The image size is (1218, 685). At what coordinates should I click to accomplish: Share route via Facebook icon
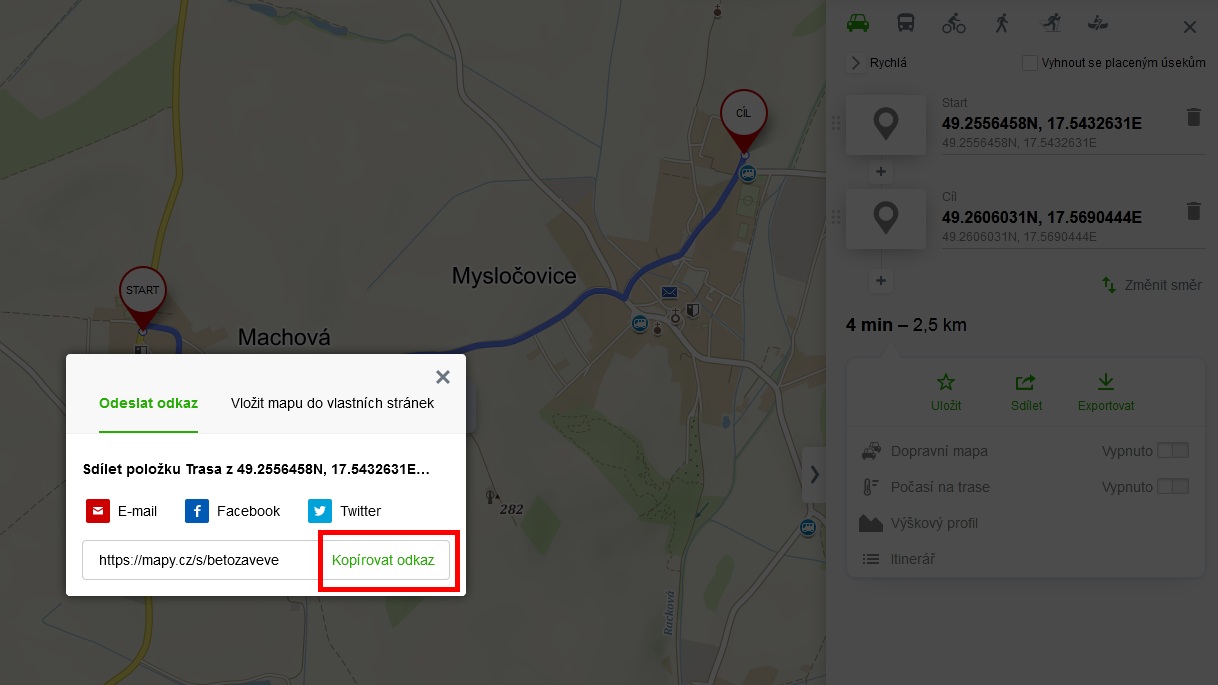[197, 511]
